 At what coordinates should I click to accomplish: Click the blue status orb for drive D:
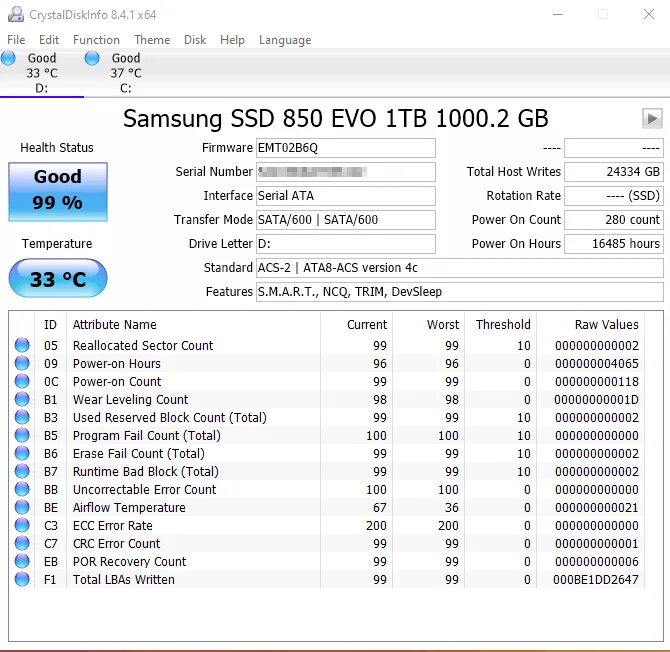coord(8,58)
